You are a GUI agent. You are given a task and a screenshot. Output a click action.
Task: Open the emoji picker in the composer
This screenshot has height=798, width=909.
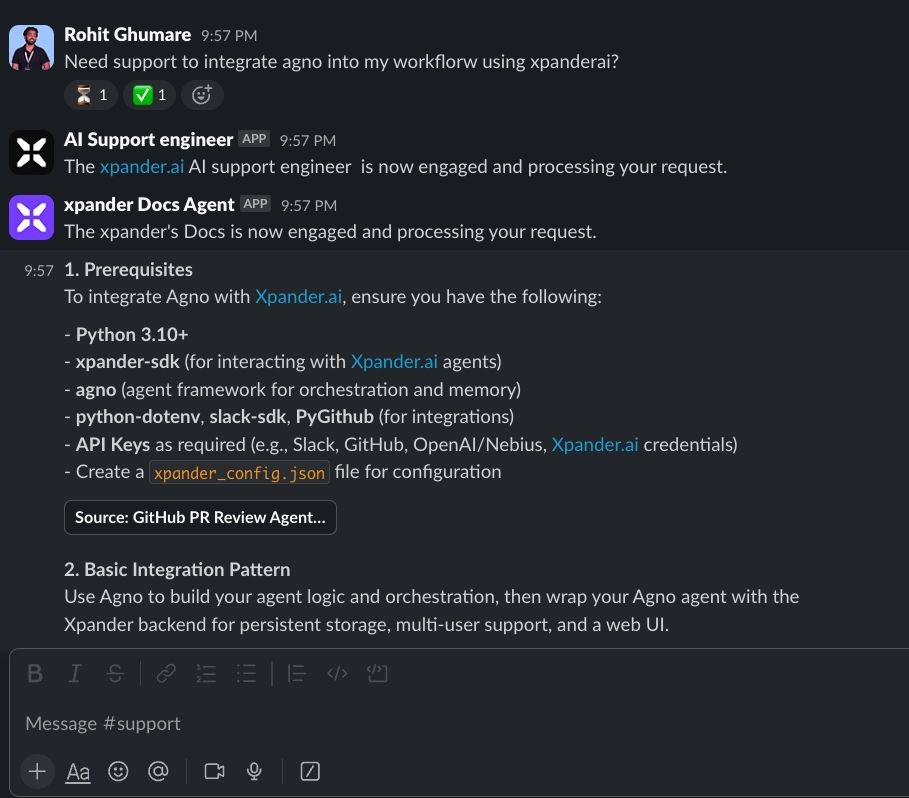119,771
